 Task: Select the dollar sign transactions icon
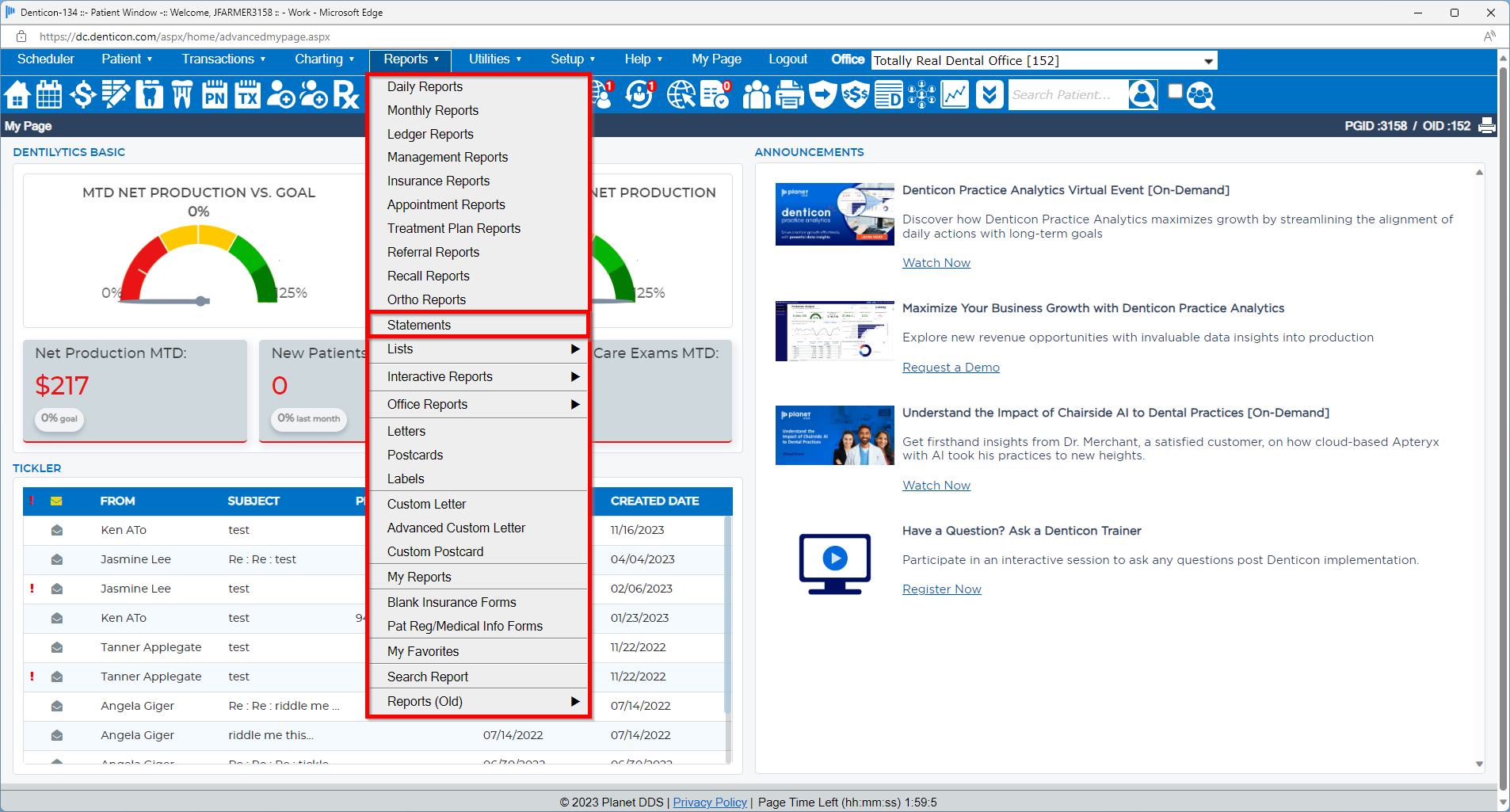pos(82,94)
